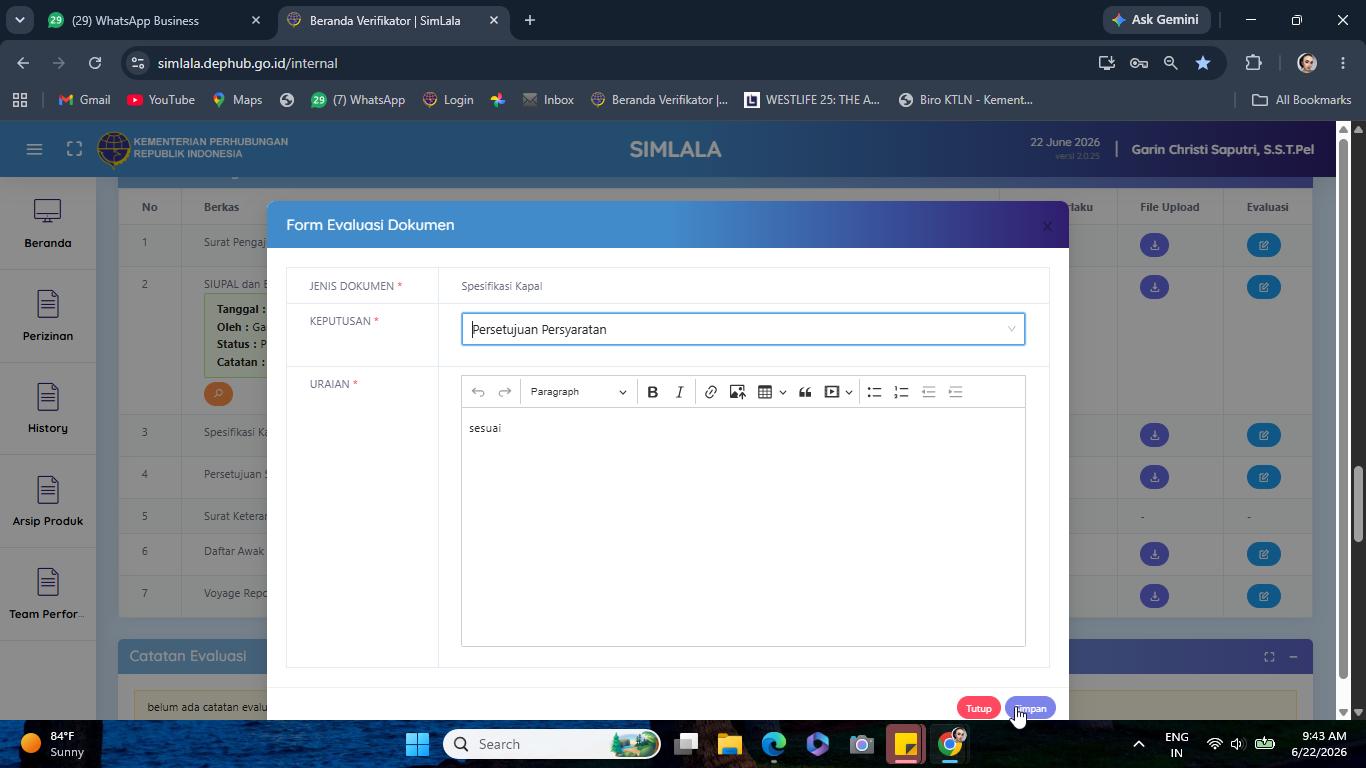The image size is (1366, 768).
Task: Click the Simpan button
Action: (1030, 708)
